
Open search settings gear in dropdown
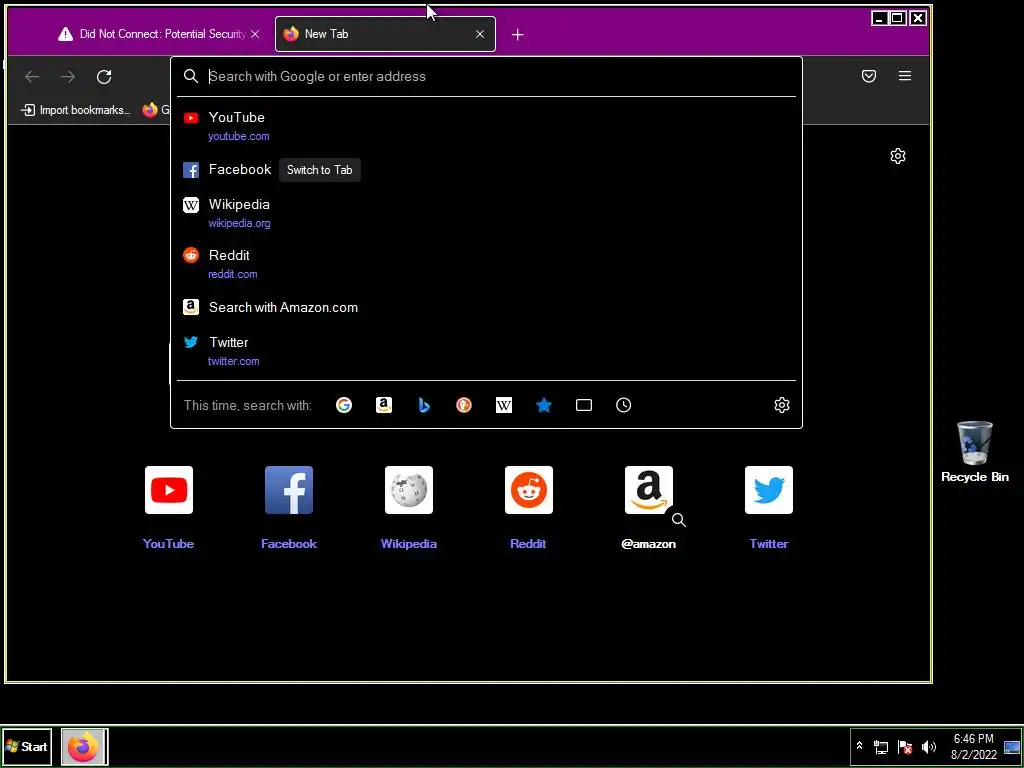pyautogui.click(x=782, y=405)
